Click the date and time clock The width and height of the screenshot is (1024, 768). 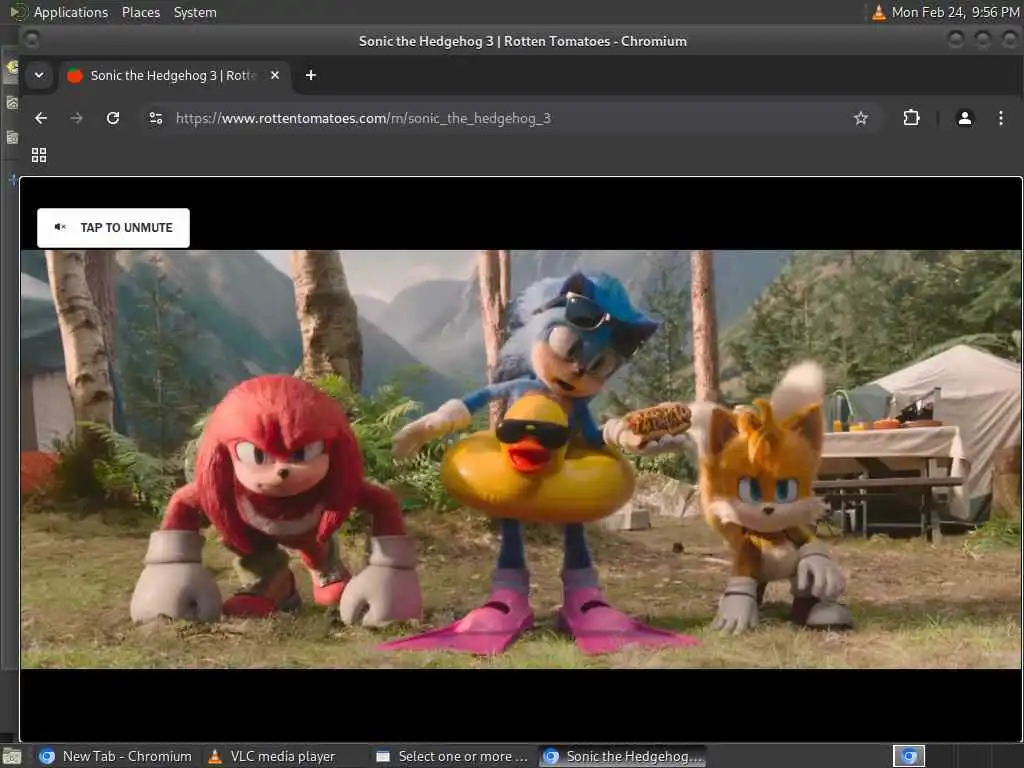(x=955, y=12)
